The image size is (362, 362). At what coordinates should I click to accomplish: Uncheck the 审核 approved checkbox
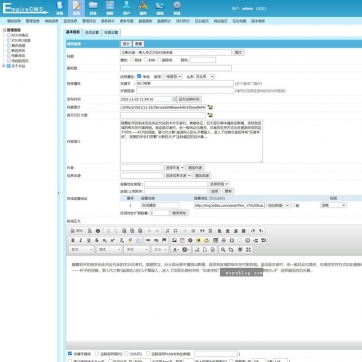tap(139, 76)
